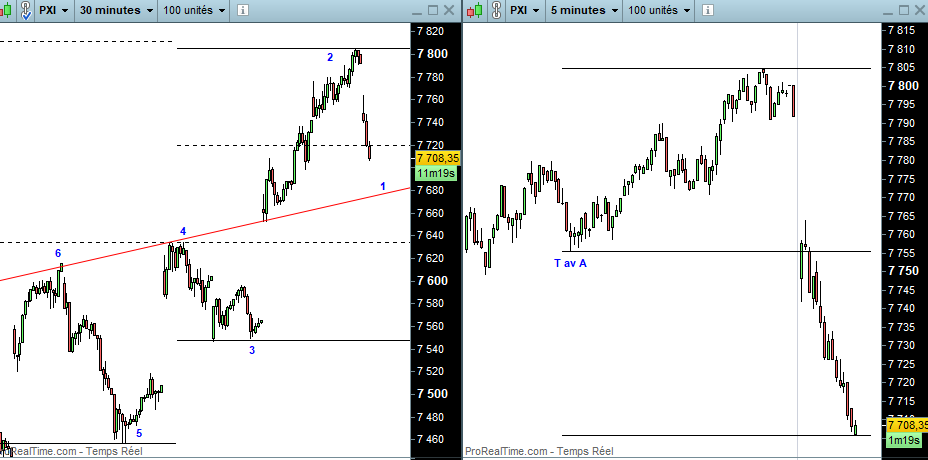Select wave label '3' below the horizontal line
The height and width of the screenshot is (460, 928).
[x=252, y=350]
